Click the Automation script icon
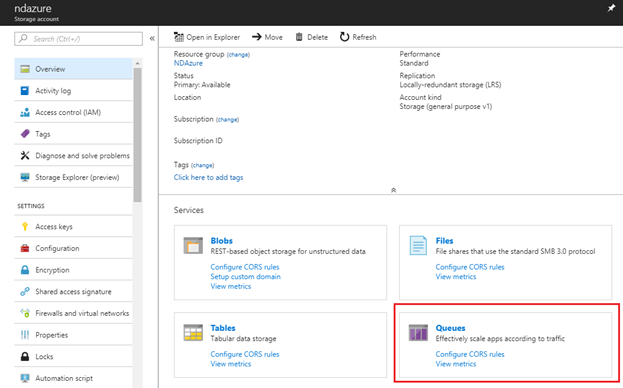Screen dimensions: 623x388 pos(25,378)
